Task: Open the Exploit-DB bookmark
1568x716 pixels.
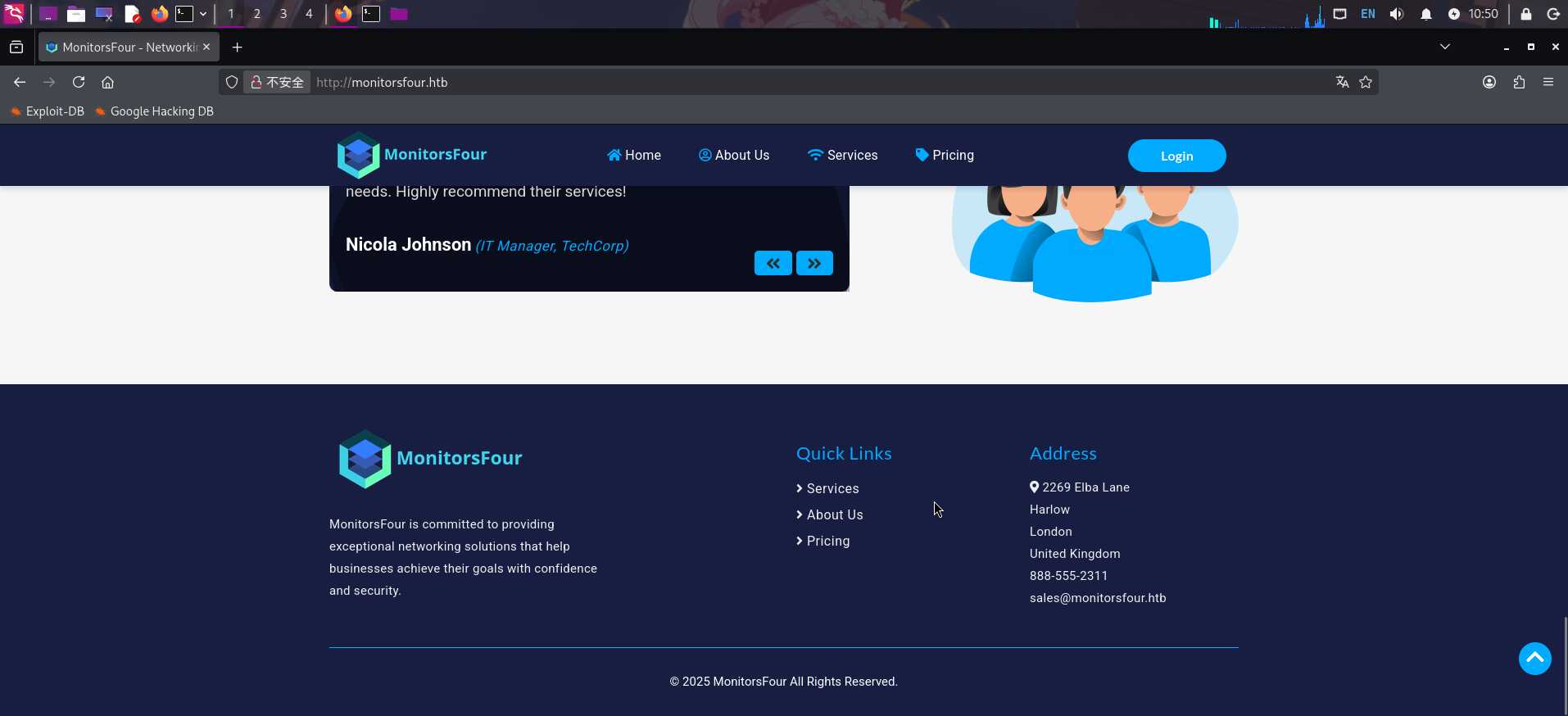Action: (48, 111)
